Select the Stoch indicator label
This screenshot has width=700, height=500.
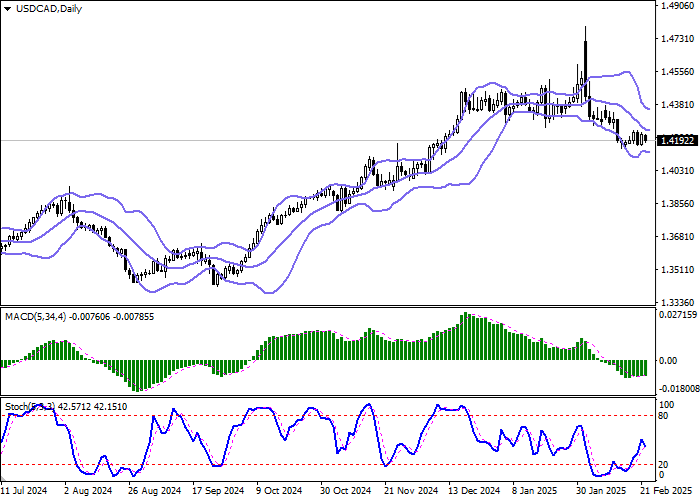[20, 406]
